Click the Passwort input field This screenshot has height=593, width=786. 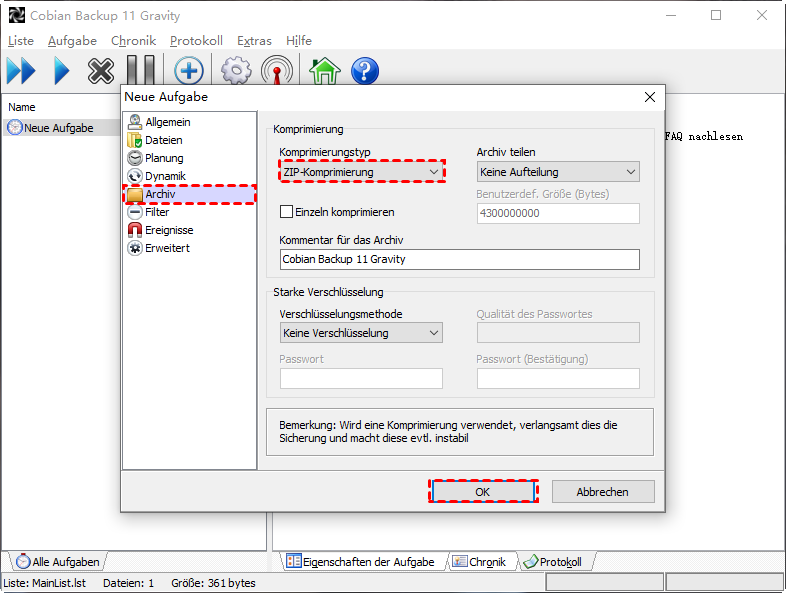pos(361,378)
